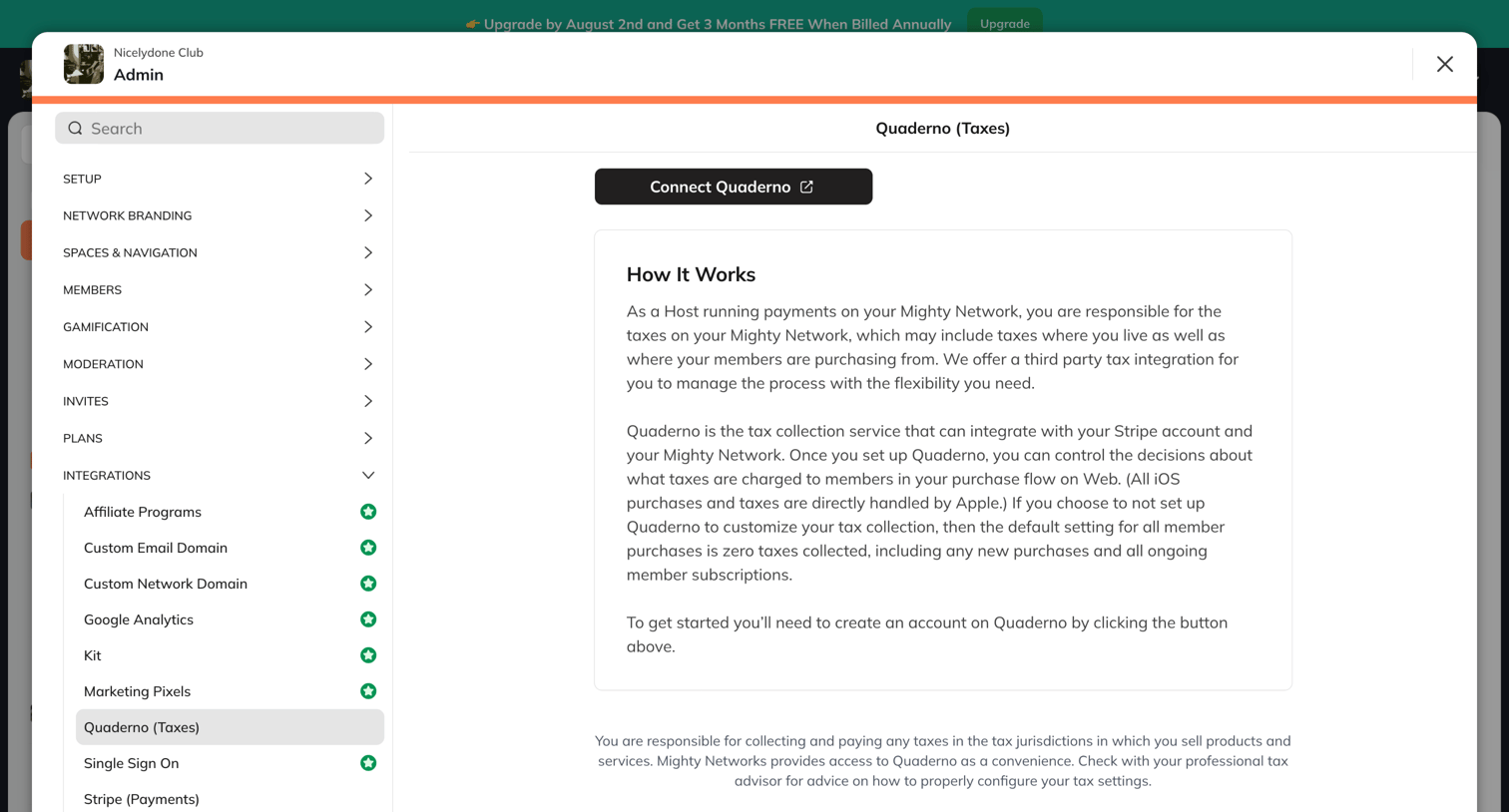Click the SPACES & NAVIGATION section label
Screen dimensions: 1509x812
click(x=130, y=252)
